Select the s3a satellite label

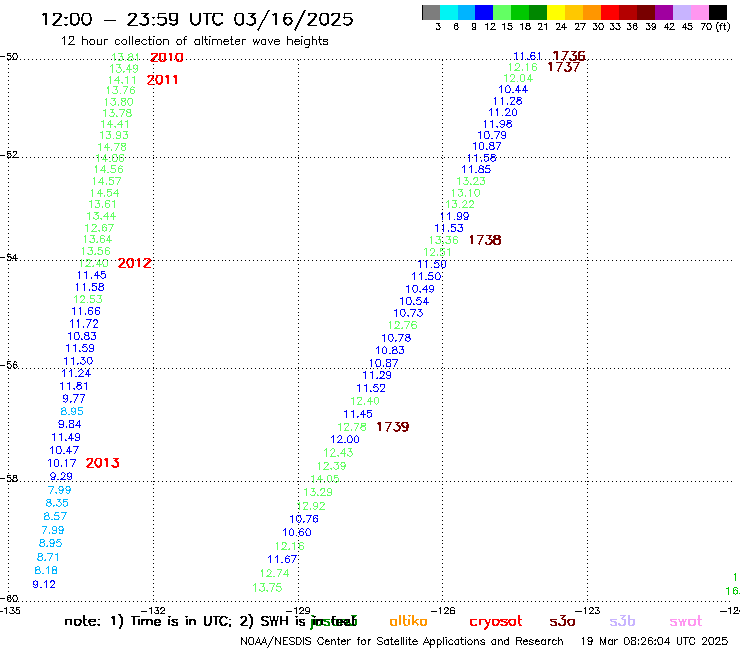(x=562, y=621)
